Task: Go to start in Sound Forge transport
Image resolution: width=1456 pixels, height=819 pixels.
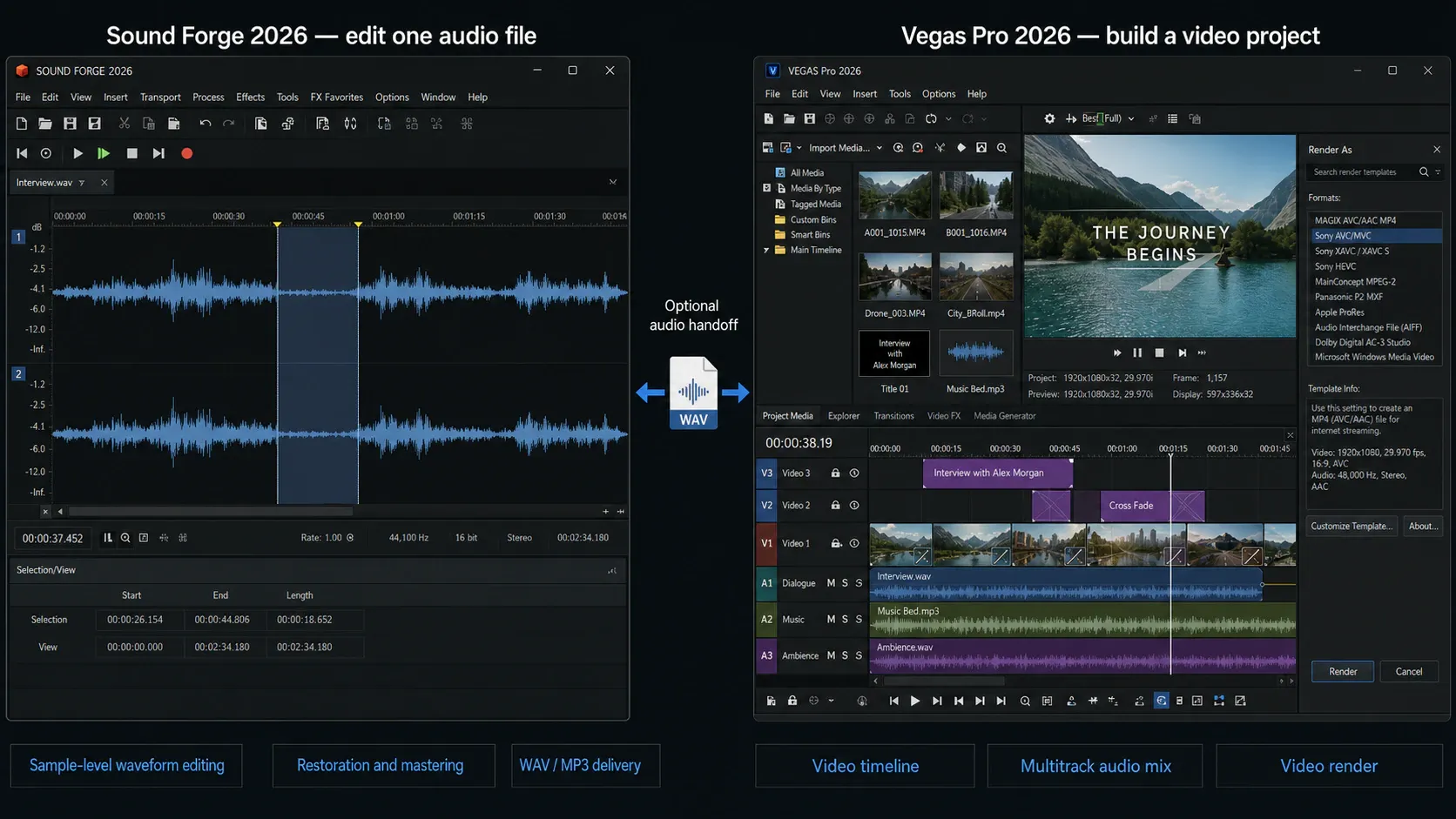Action: (x=22, y=153)
